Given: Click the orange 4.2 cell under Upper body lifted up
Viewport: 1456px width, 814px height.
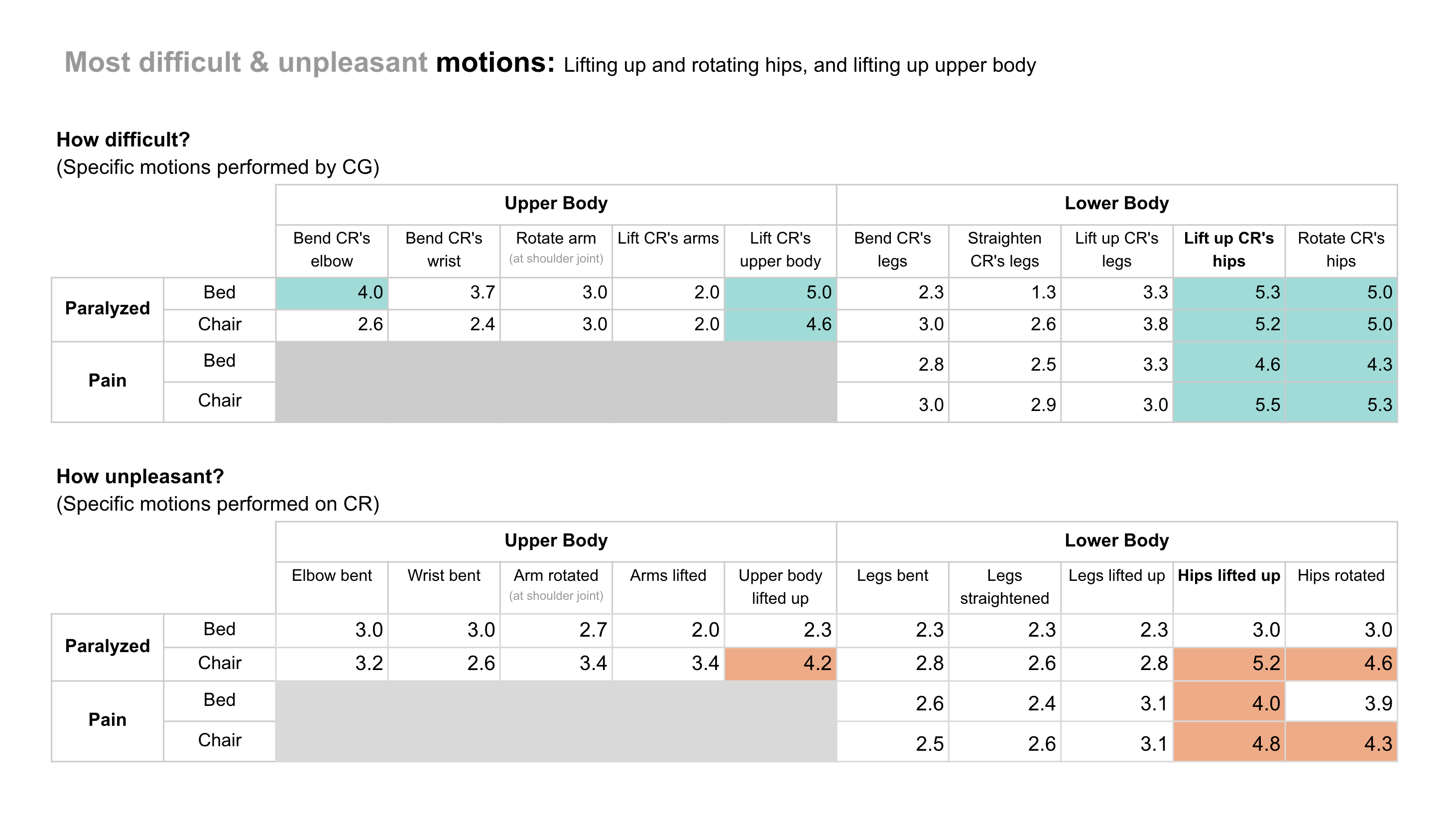Looking at the screenshot, I should (x=780, y=663).
